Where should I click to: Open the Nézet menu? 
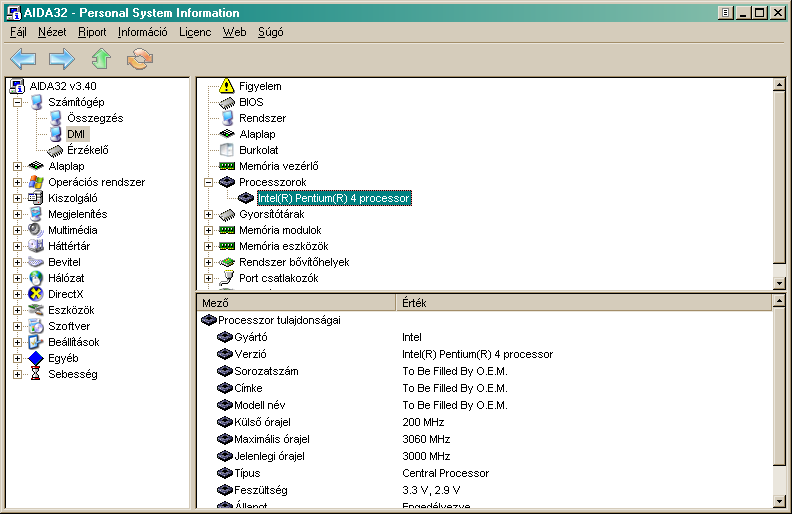[x=52, y=32]
